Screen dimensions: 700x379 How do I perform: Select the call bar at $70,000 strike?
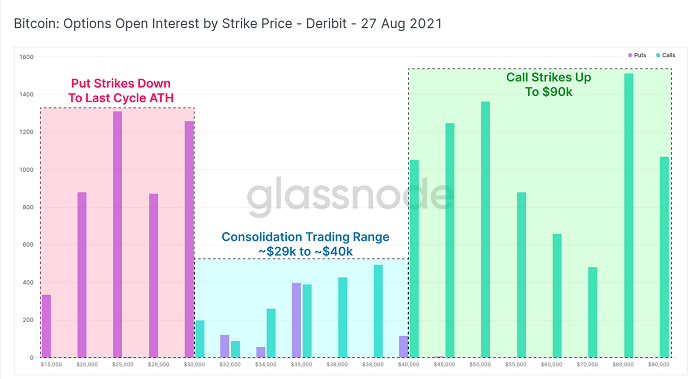point(592,312)
